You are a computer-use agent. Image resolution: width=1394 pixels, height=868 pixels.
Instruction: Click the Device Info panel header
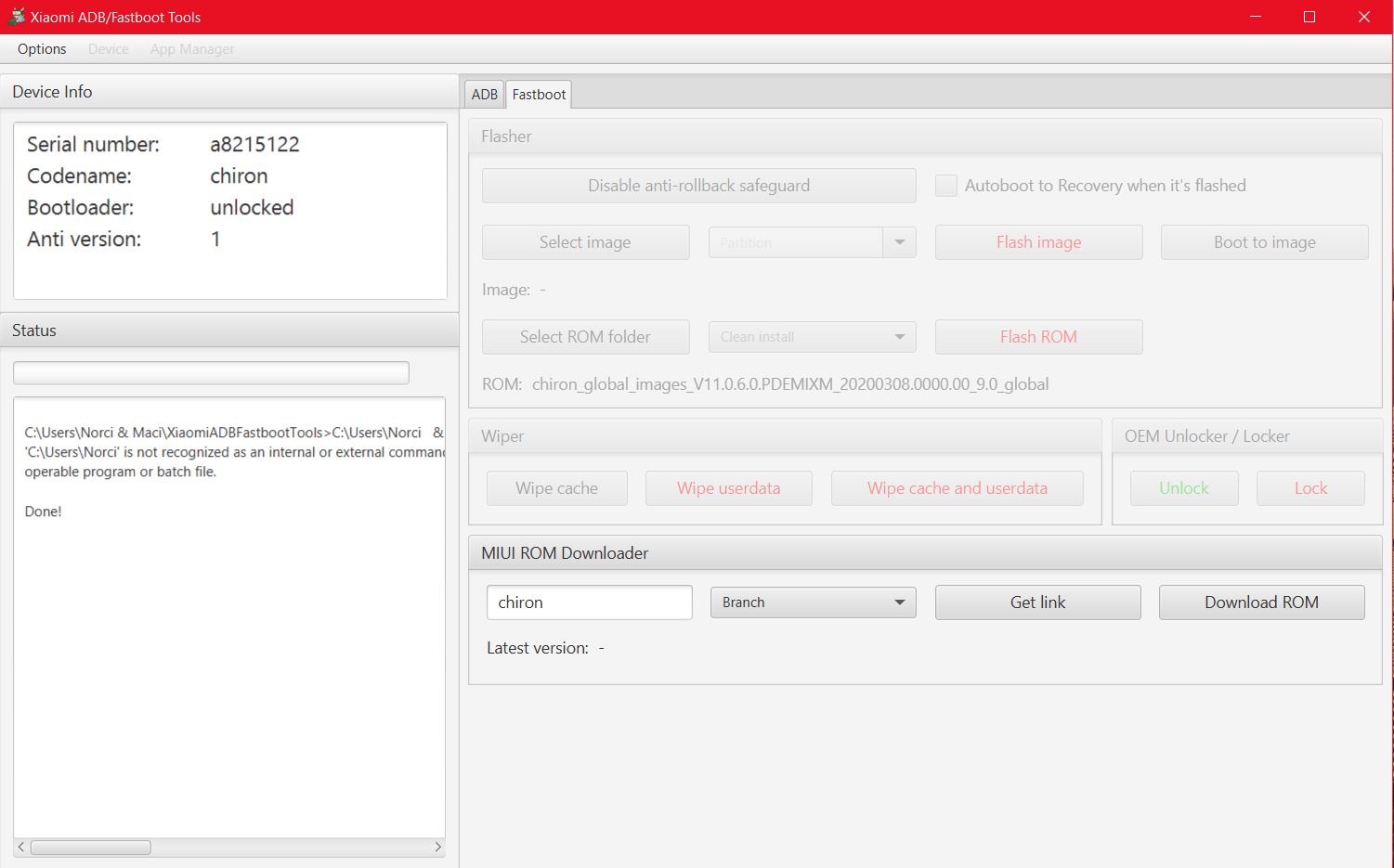(x=229, y=92)
